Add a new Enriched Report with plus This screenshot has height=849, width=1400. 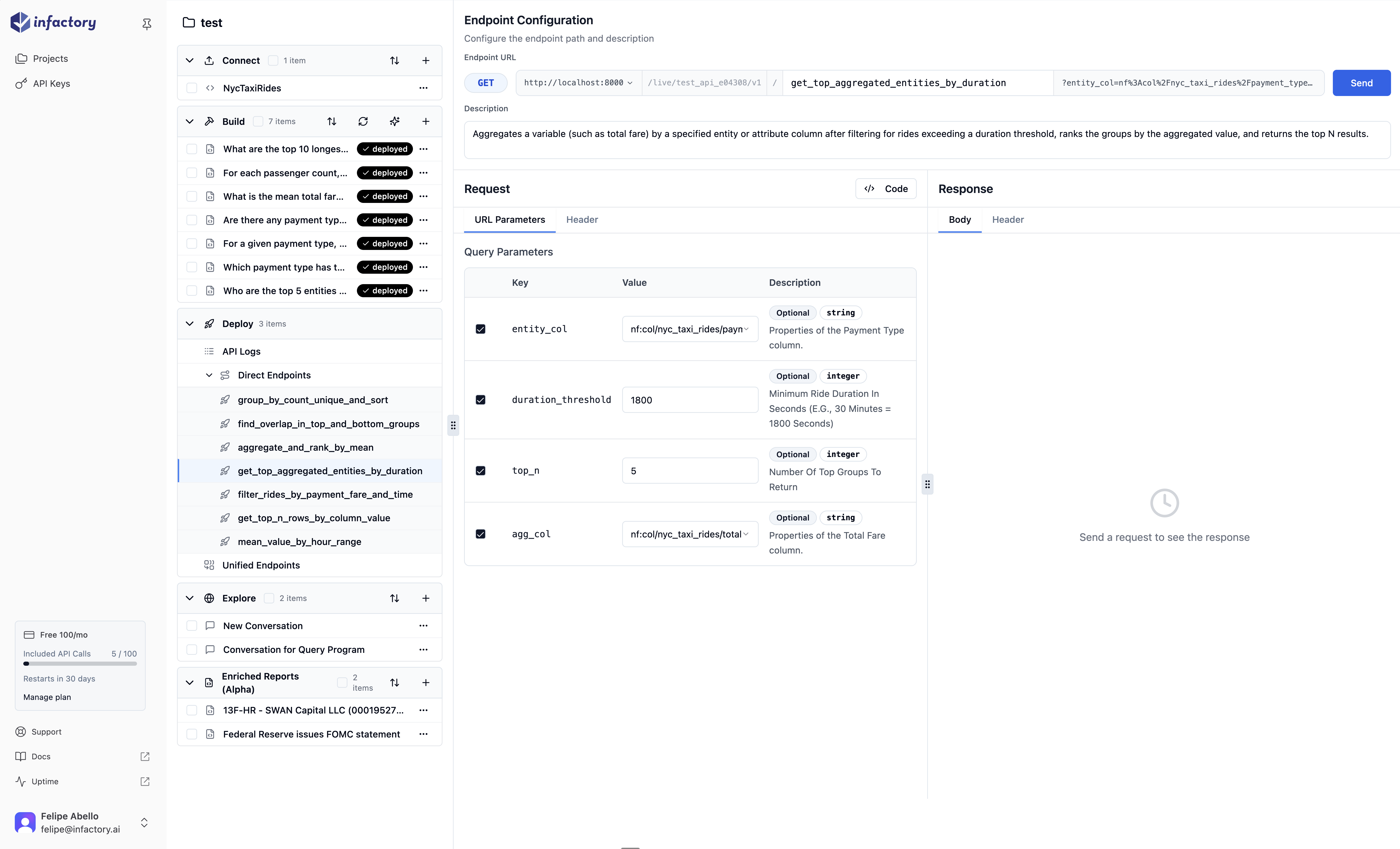point(426,682)
